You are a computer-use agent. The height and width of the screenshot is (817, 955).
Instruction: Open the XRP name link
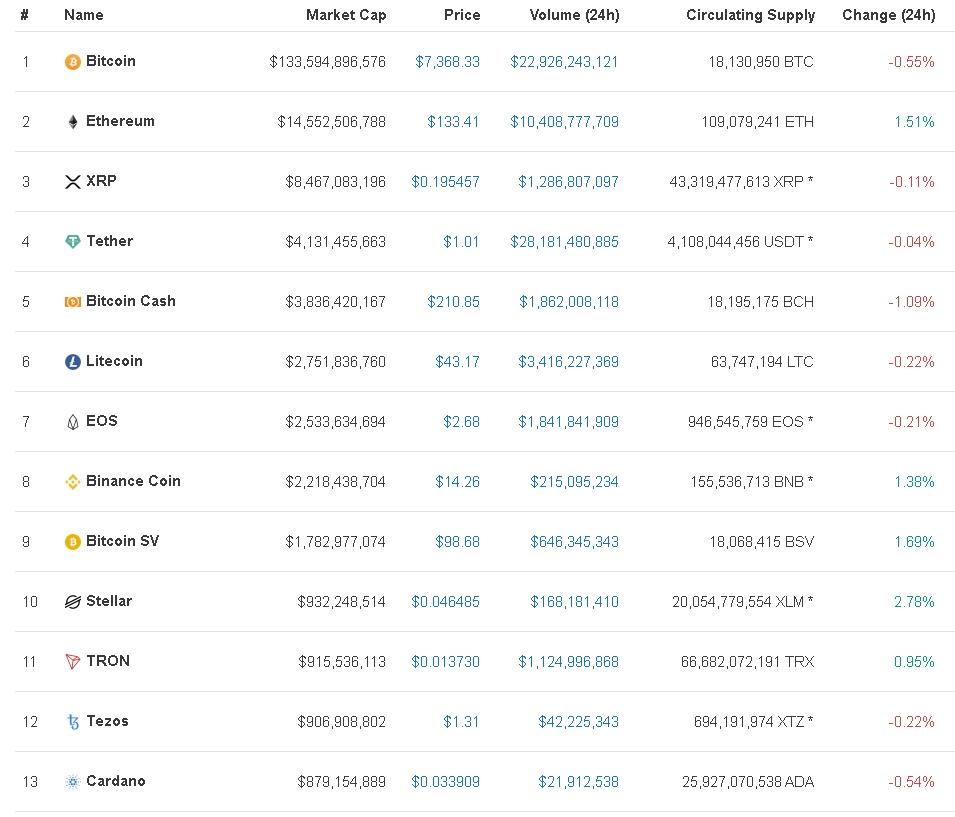tap(101, 181)
